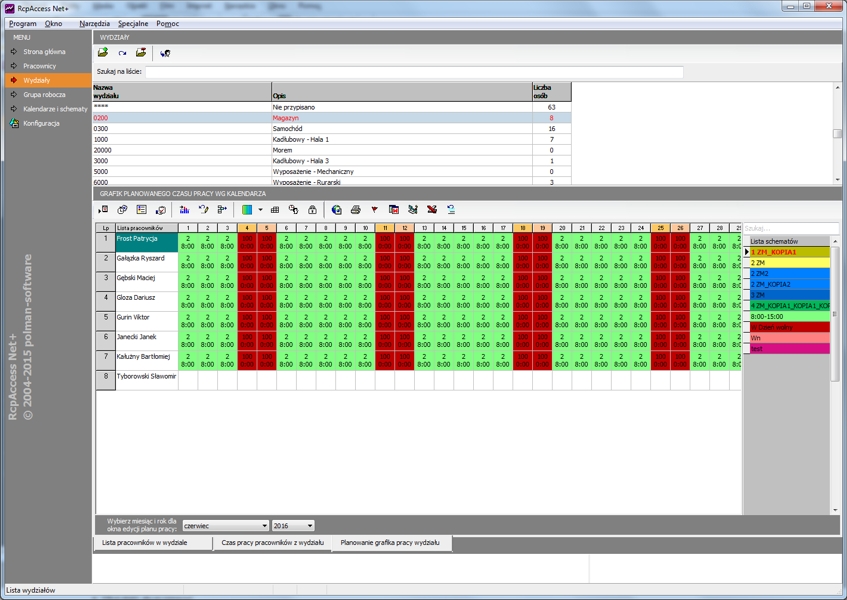Image resolution: width=847 pixels, height=600 pixels.
Task: Switch to Lista pracowników w wydziale tab
Action: (x=151, y=543)
